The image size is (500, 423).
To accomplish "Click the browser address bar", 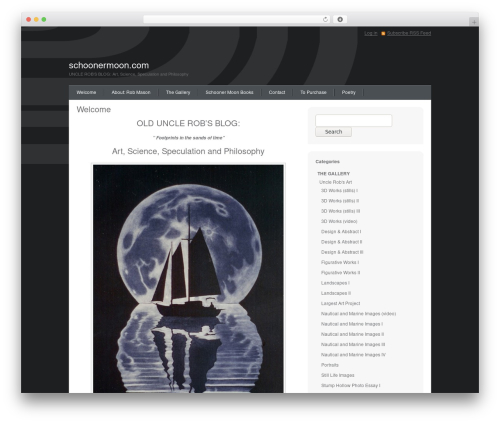I will pyautogui.click(x=237, y=19).
